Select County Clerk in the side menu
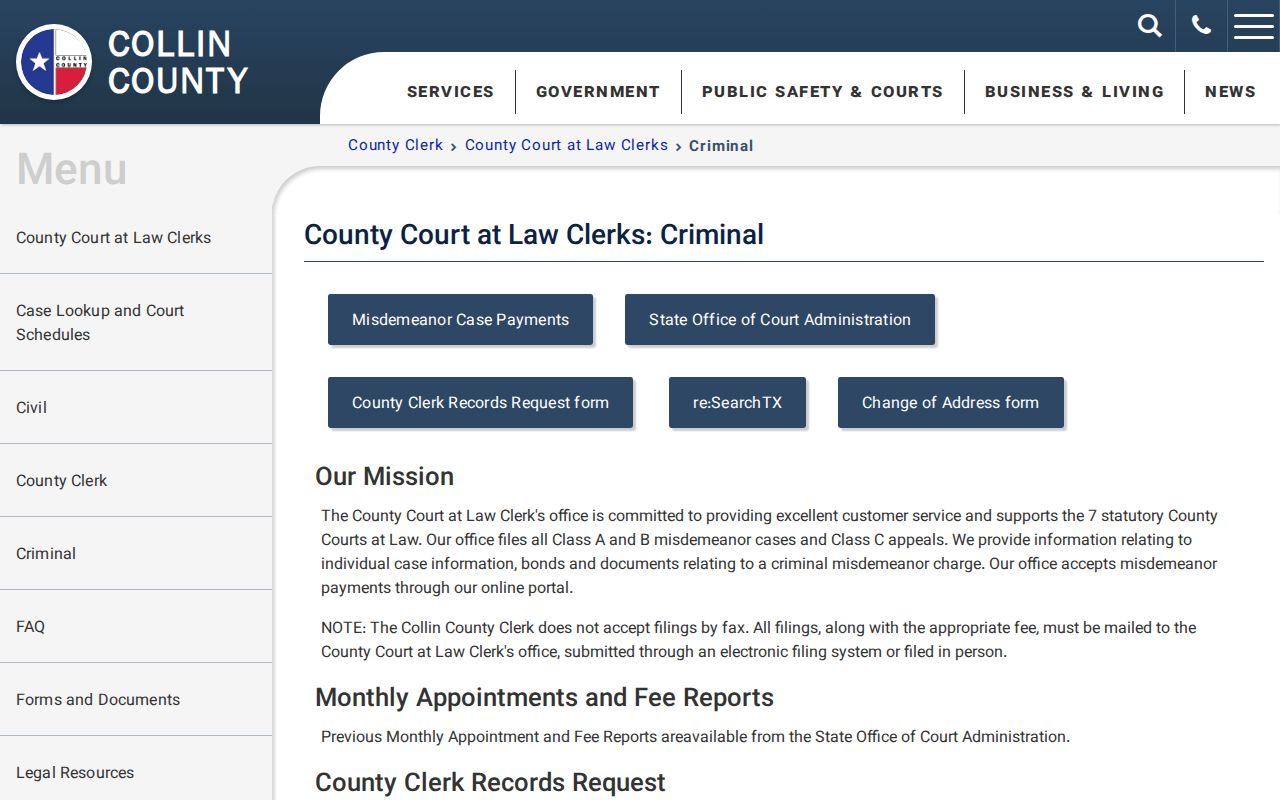The width and height of the screenshot is (1280, 800). 136,481
